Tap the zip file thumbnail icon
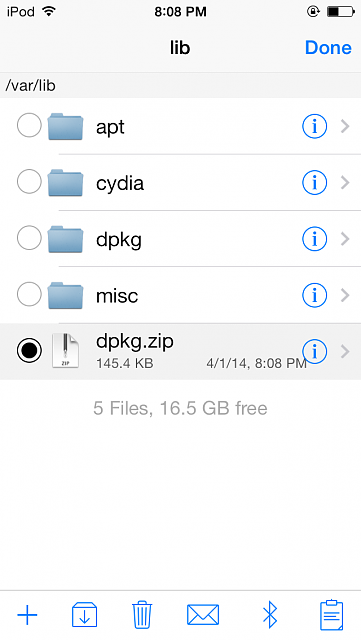Image resolution: width=361 pixels, height=640 pixels. click(x=65, y=351)
